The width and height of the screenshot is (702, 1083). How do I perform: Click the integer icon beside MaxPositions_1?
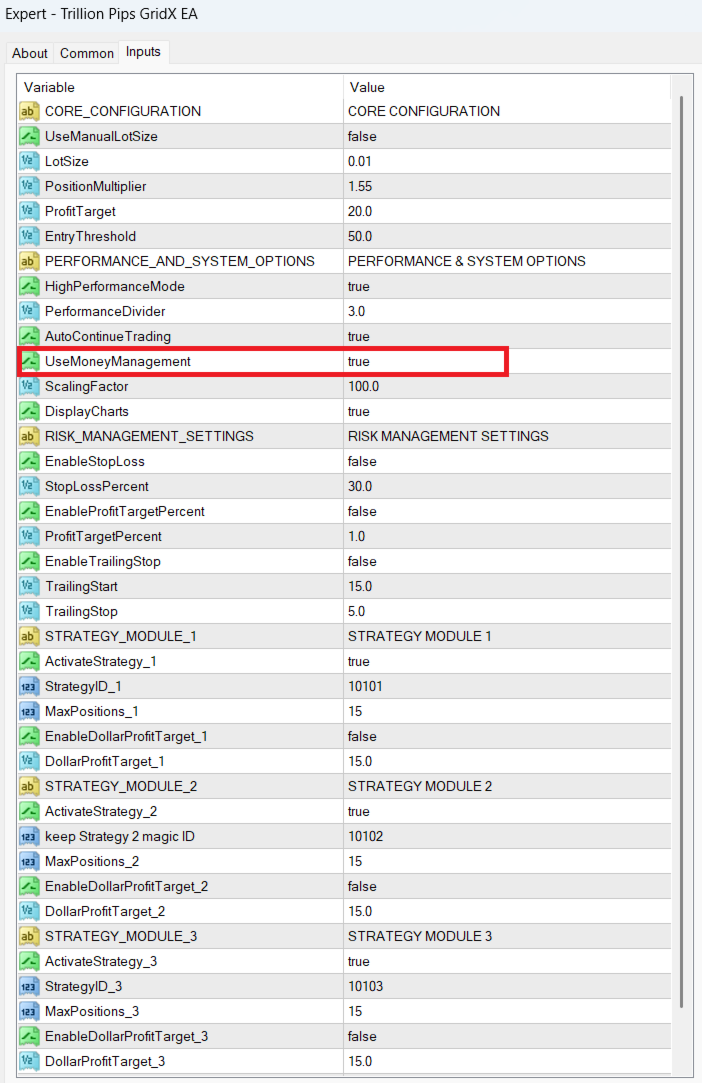click(x=28, y=711)
